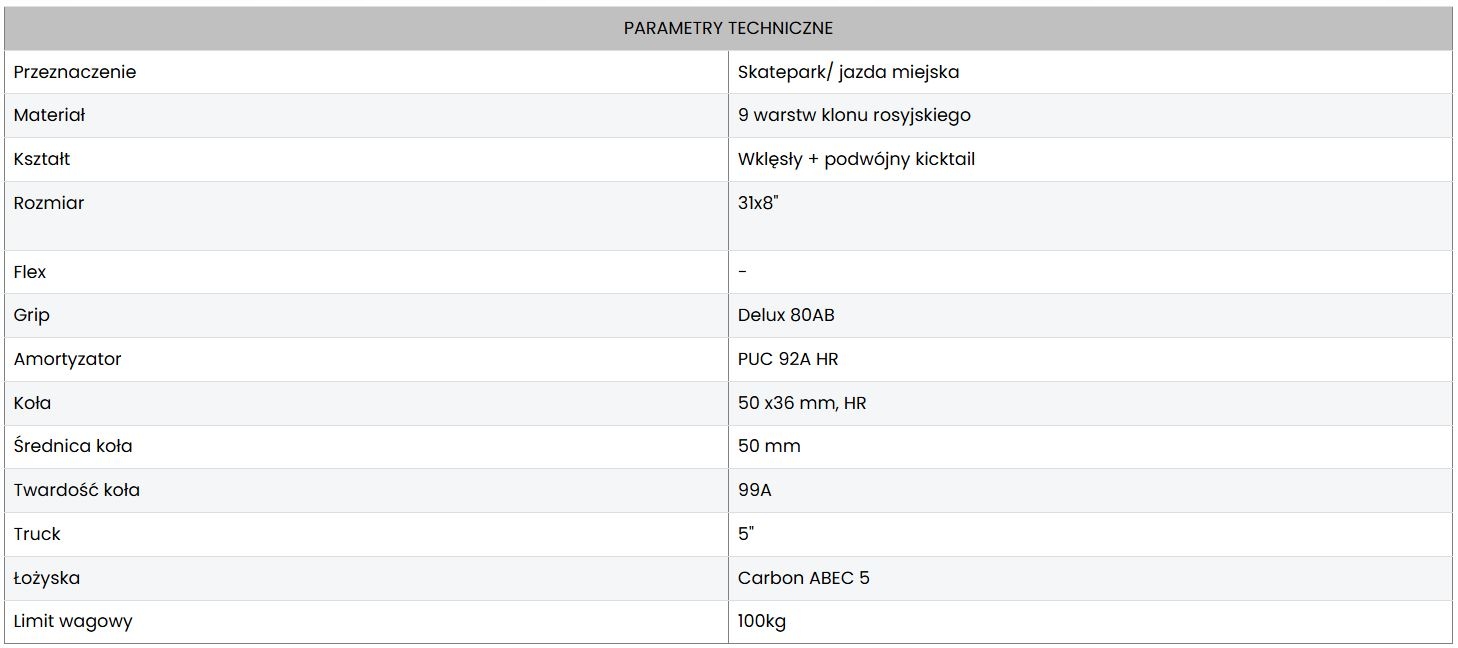This screenshot has height=648, width=1458.
Task: Click the Skatepark/ jazda miejska value
Action: (x=848, y=72)
